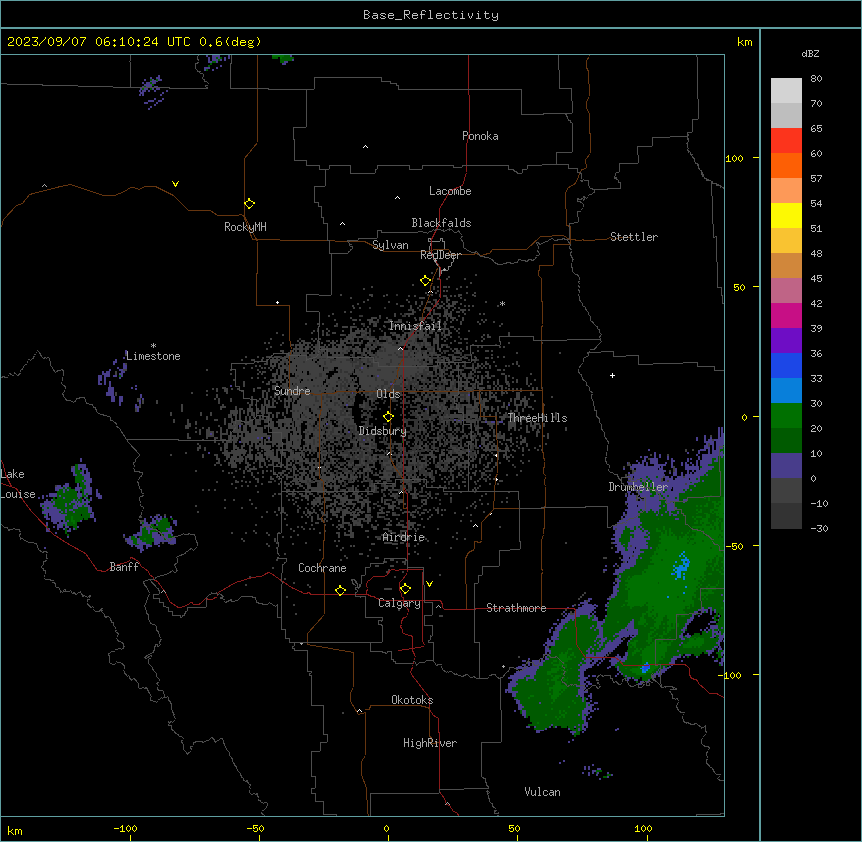Click the Strathmore label
862x842 pixels.
point(516,608)
